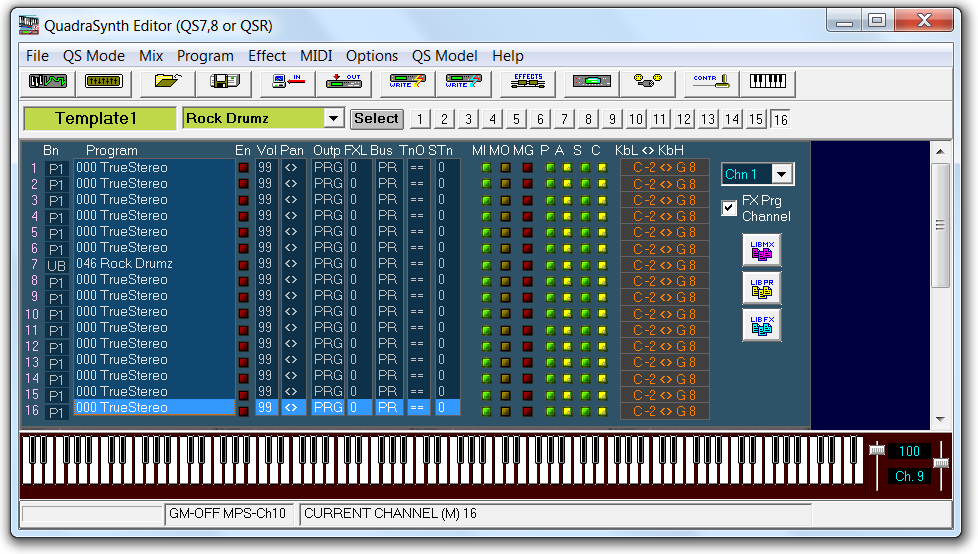Viewport: 978px width, 554px height.
Task: Uncheck the FX Prg Channel checkbox
Action: tap(729, 208)
